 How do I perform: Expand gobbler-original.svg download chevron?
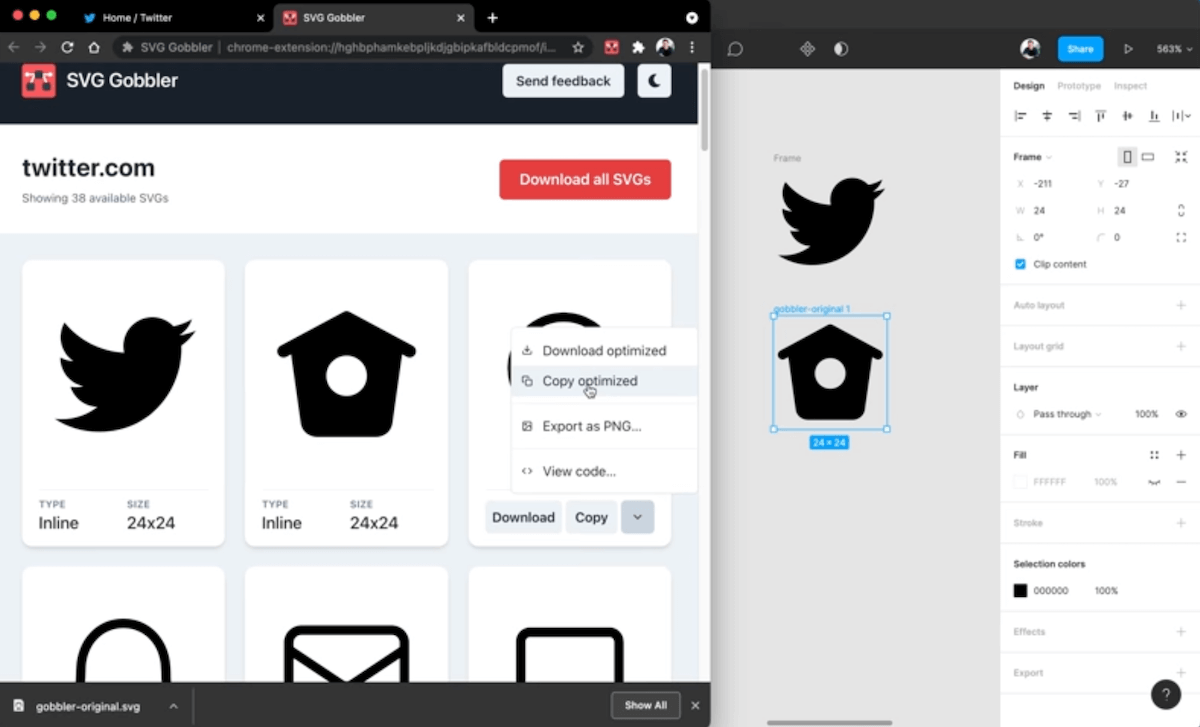point(173,706)
